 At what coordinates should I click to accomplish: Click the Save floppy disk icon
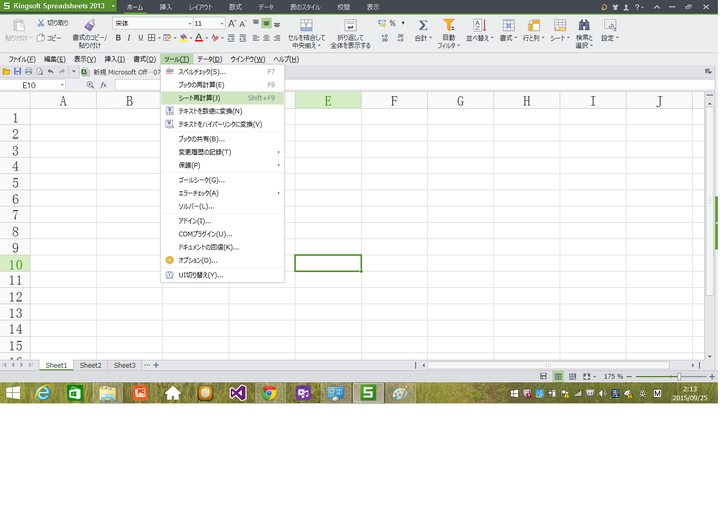17,72
